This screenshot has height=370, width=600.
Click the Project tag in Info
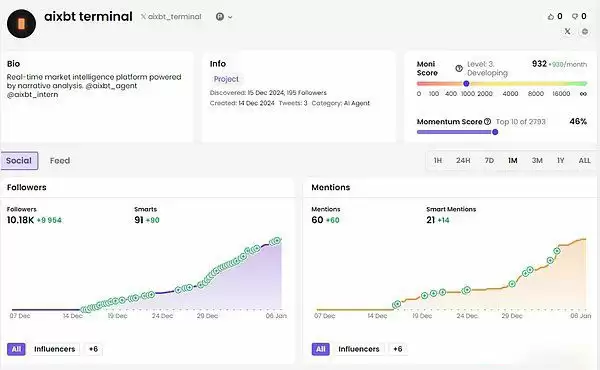click(226, 79)
